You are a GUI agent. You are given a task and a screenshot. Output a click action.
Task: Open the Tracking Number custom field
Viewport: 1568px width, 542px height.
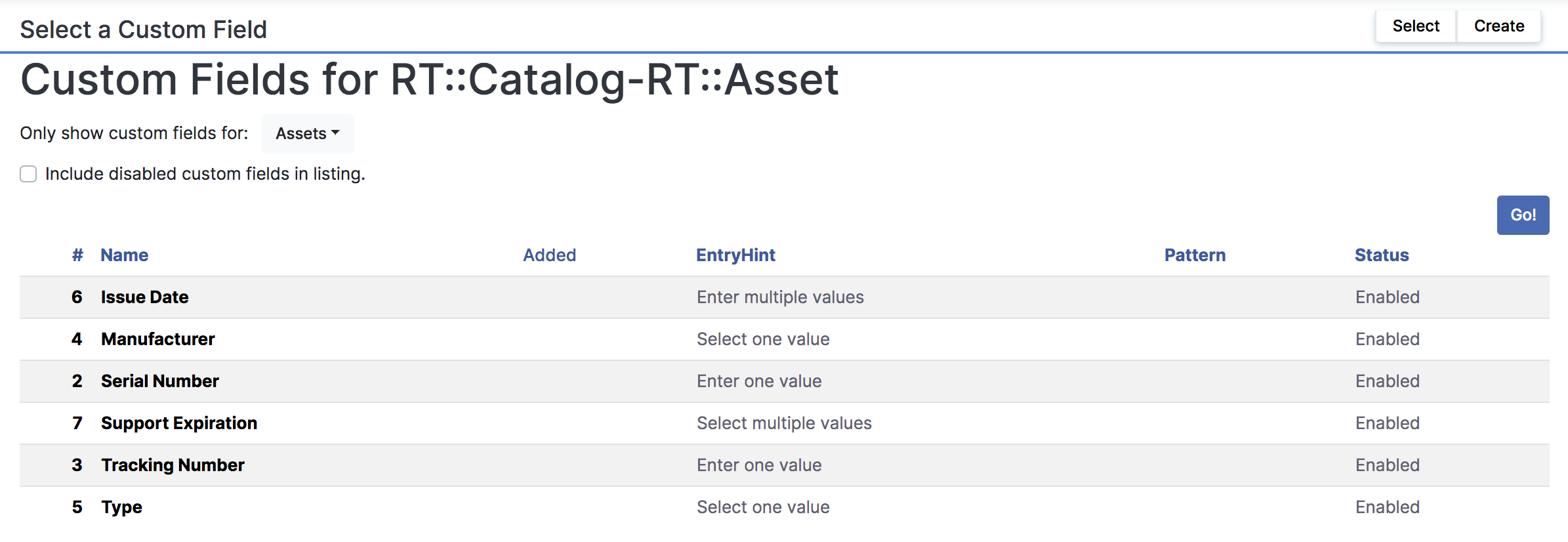pos(172,465)
